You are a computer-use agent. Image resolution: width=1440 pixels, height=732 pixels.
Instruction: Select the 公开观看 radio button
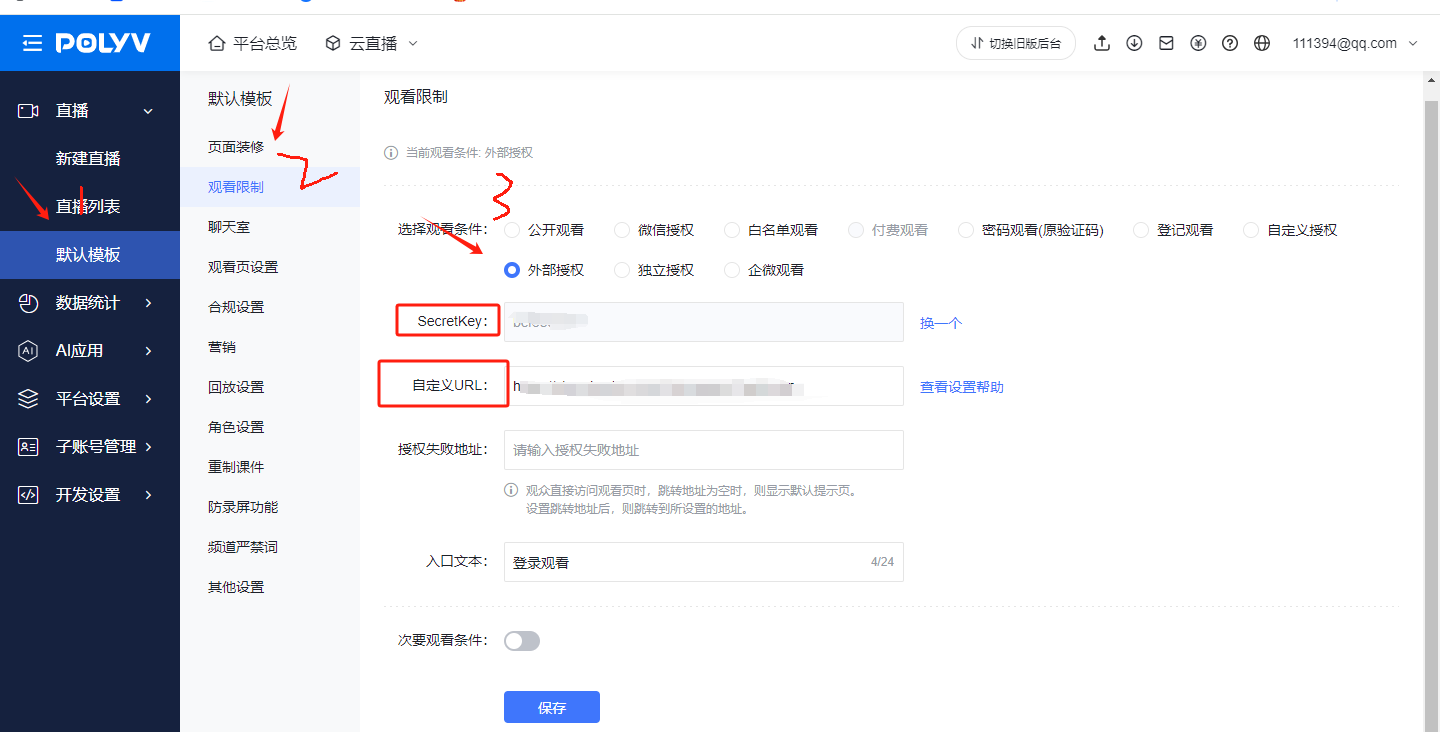point(512,230)
